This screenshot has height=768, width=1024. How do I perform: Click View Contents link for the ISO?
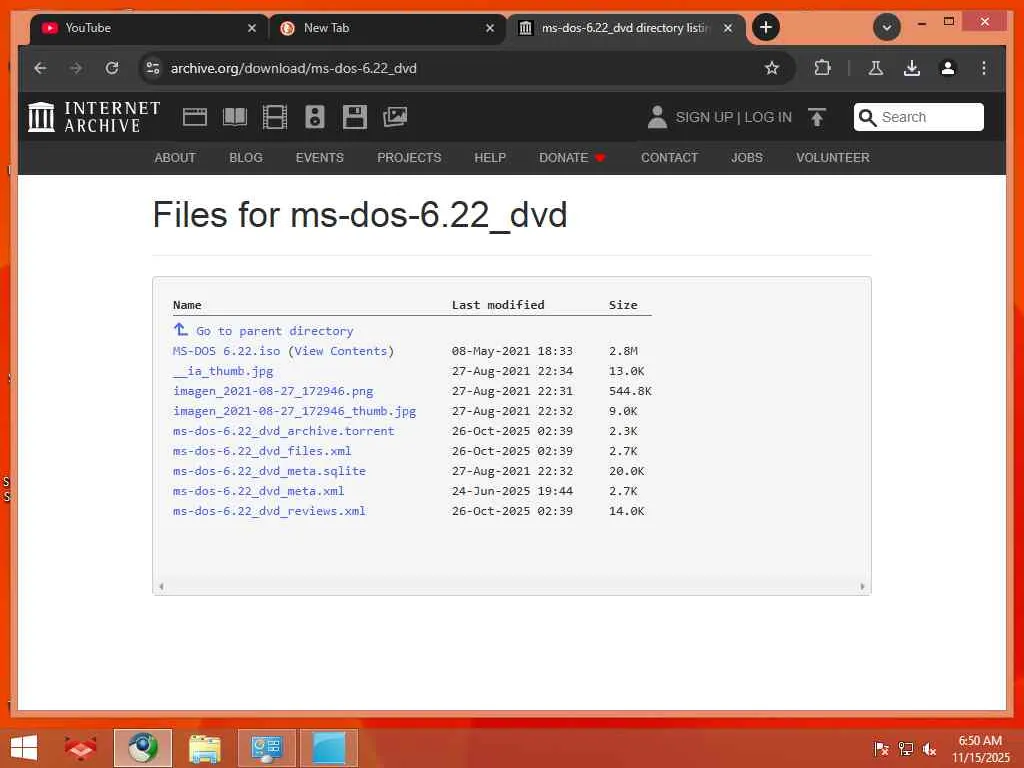point(341,351)
